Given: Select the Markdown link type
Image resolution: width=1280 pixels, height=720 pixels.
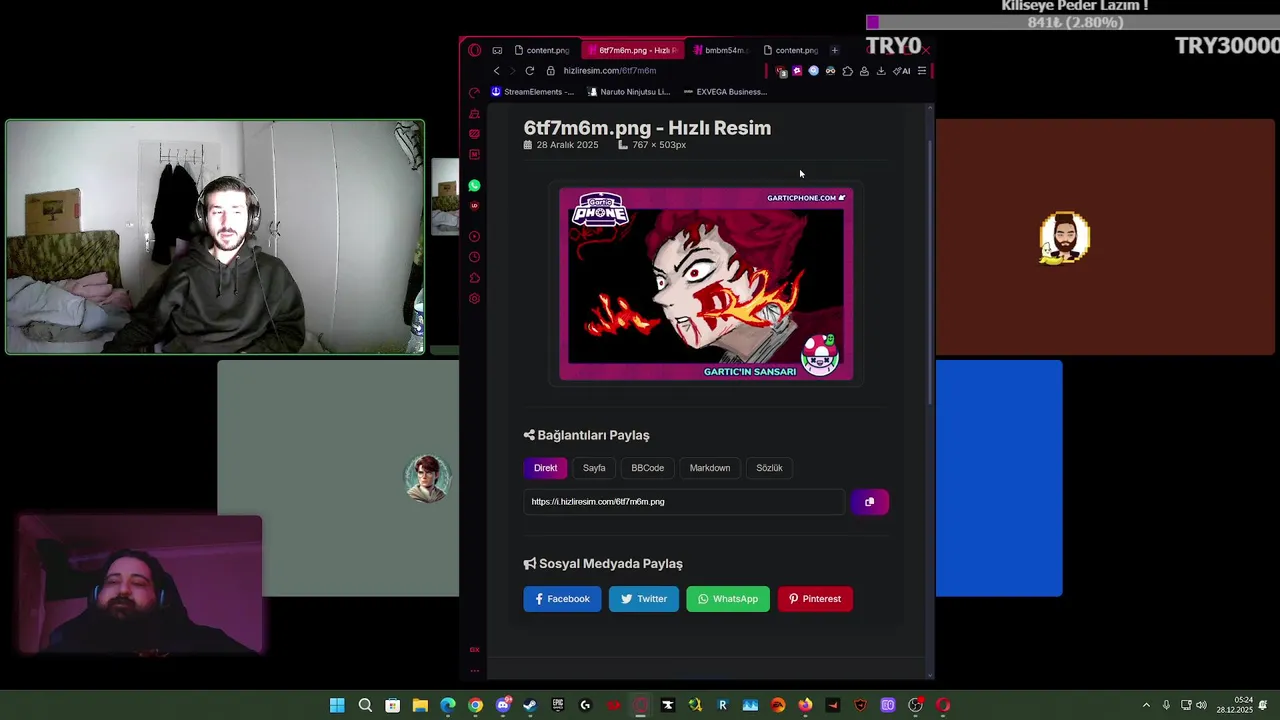Looking at the screenshot, I should [710, 468].
